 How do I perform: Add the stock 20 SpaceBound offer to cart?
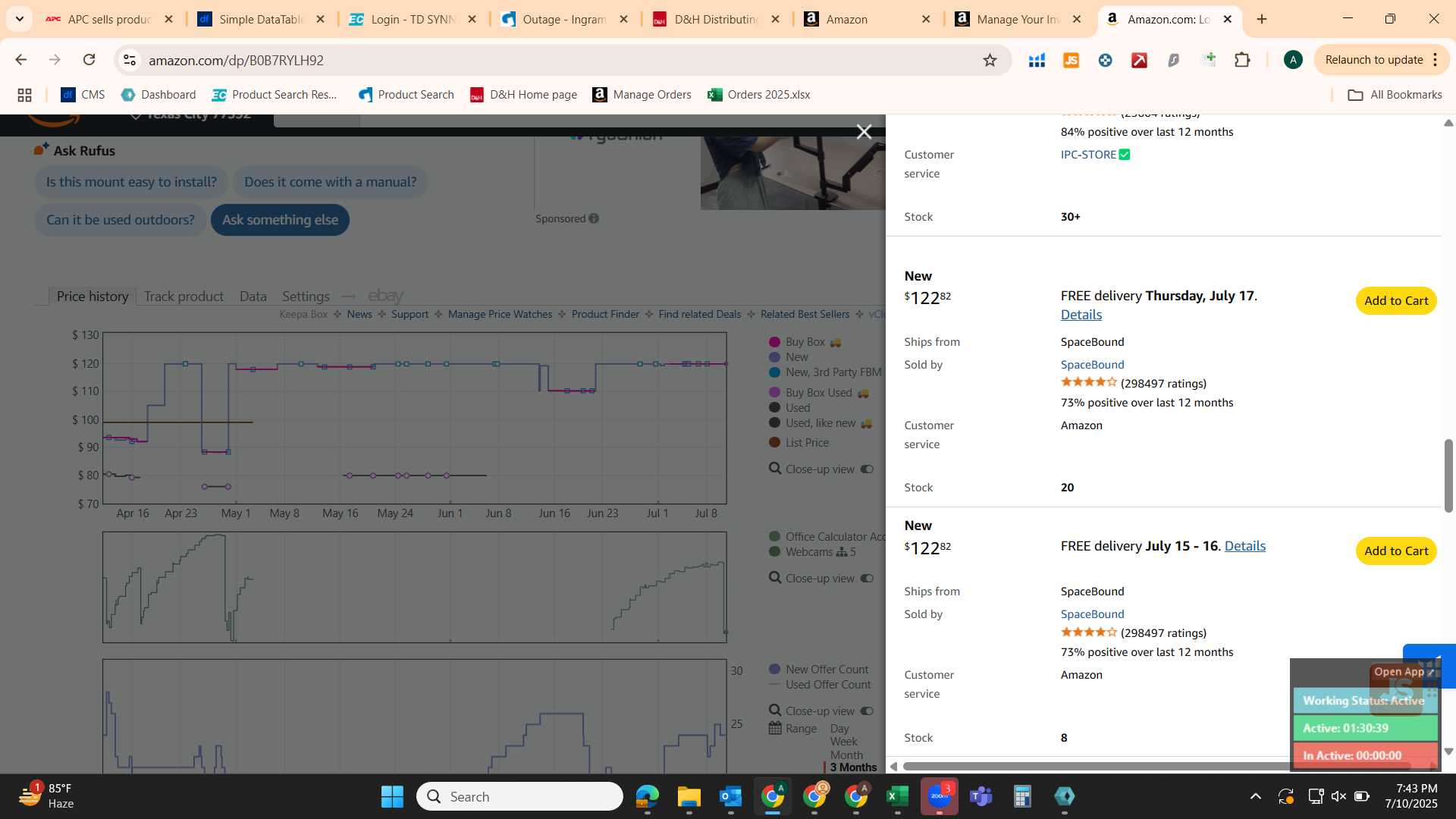coord(1396,301)
